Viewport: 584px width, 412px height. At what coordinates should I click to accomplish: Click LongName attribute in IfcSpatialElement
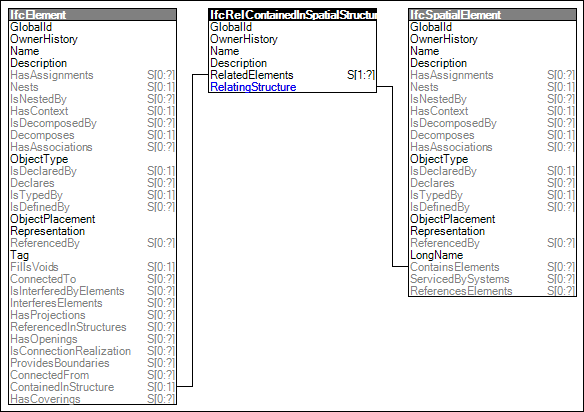coord(492,255)
